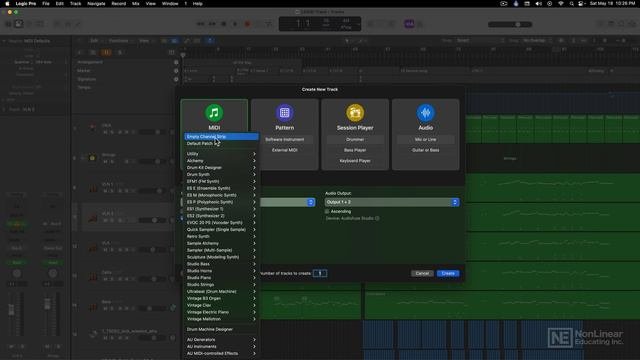640x360 pixels.
Task: Adjust the master volume slider in control bar
Action: [510, 24]
